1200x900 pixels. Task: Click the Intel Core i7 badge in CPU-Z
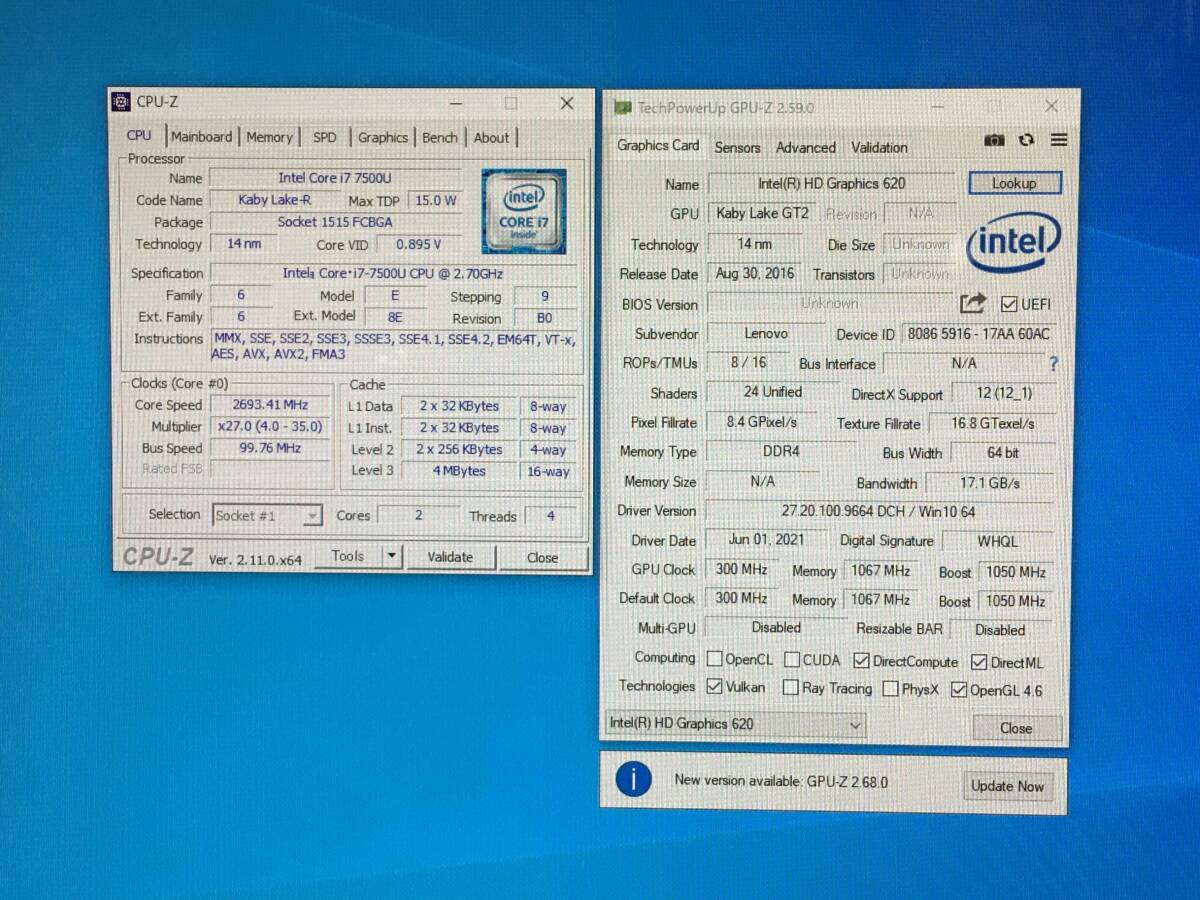524,210
